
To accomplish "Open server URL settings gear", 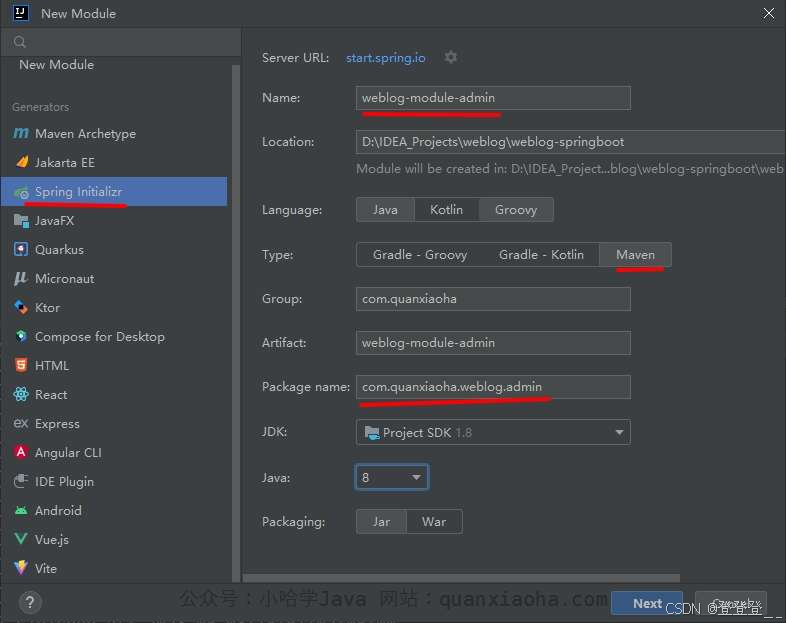I will (x=451, y=57).
